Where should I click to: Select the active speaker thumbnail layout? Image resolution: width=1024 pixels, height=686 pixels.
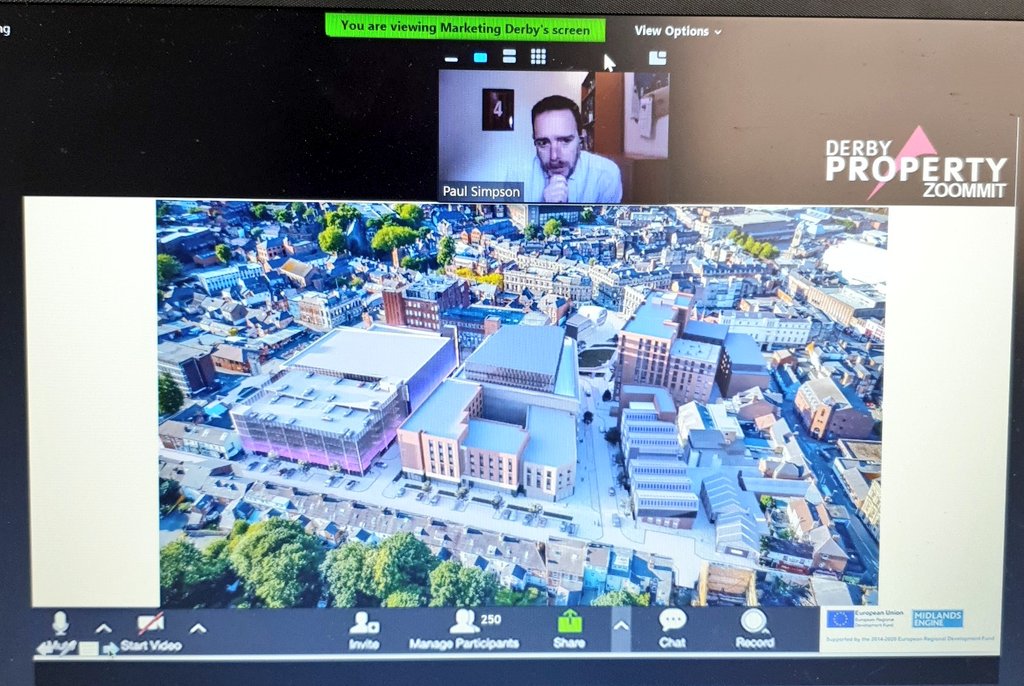480,57
